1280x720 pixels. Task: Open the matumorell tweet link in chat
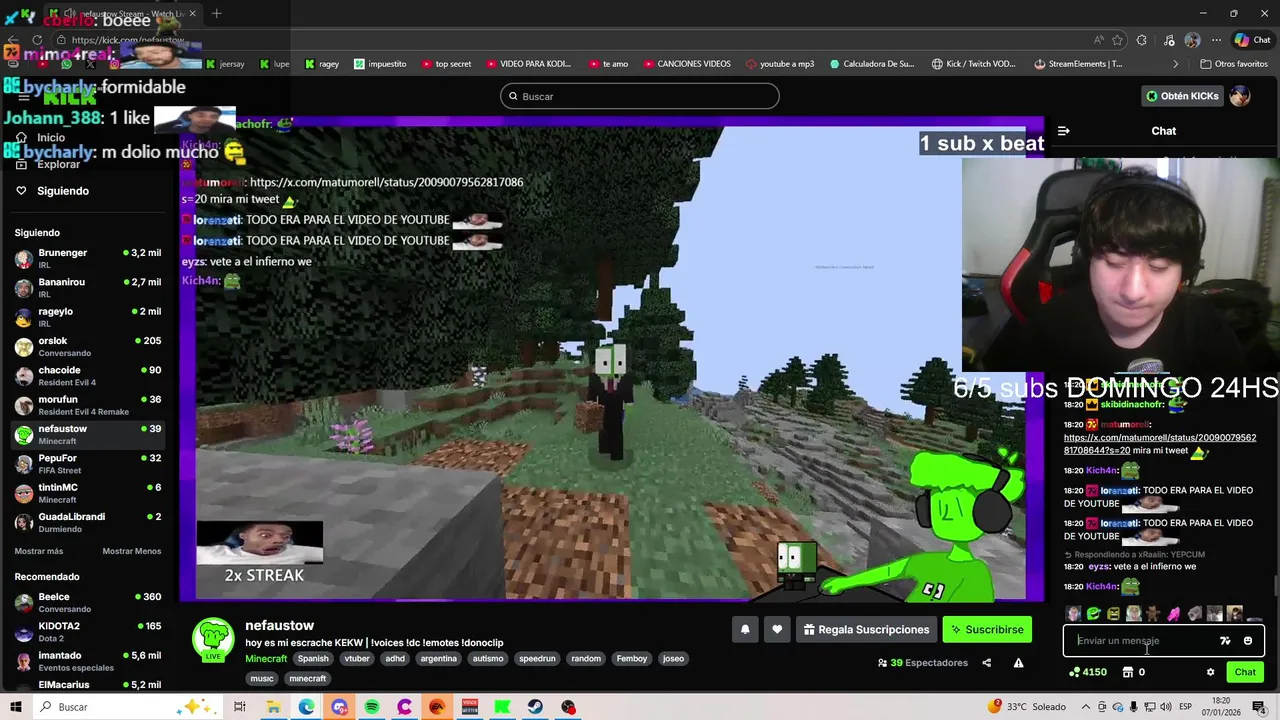click(x=1160, y=444)
